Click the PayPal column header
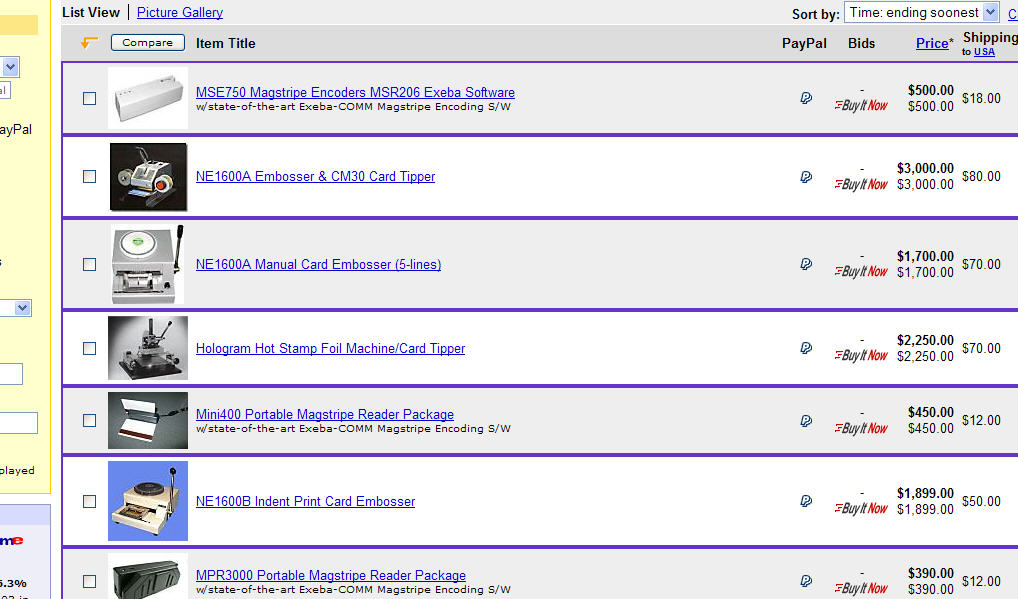 804,43
